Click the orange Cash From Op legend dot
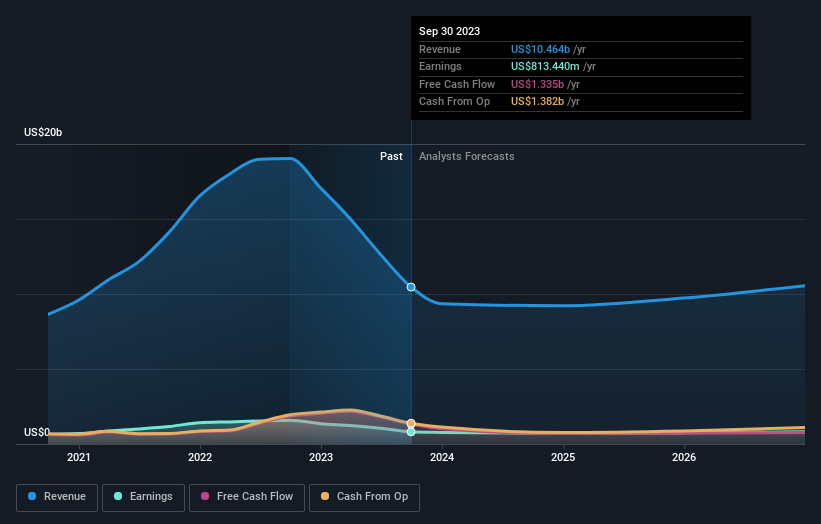The width and height of the screenshot is (821, 524). point(325,496)
